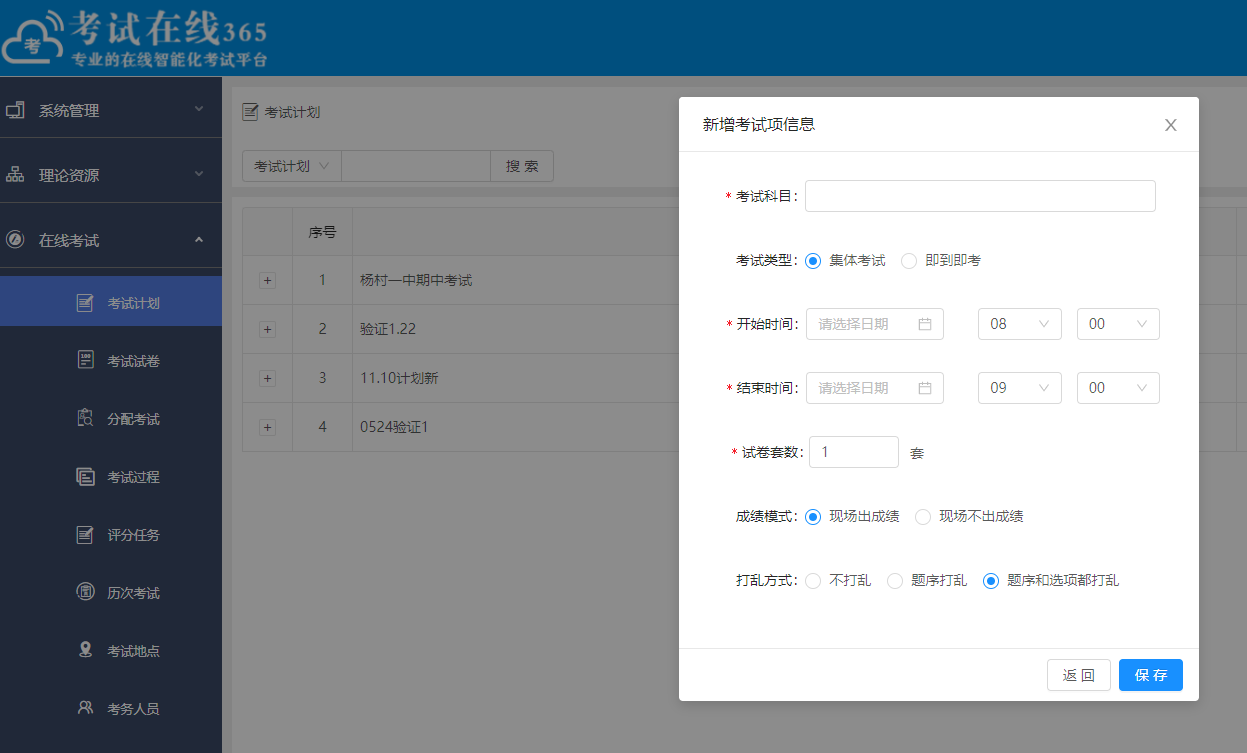Click the 历次考试 history icon
Viewport: 1247px width, 753px height.
pos(86,593)
